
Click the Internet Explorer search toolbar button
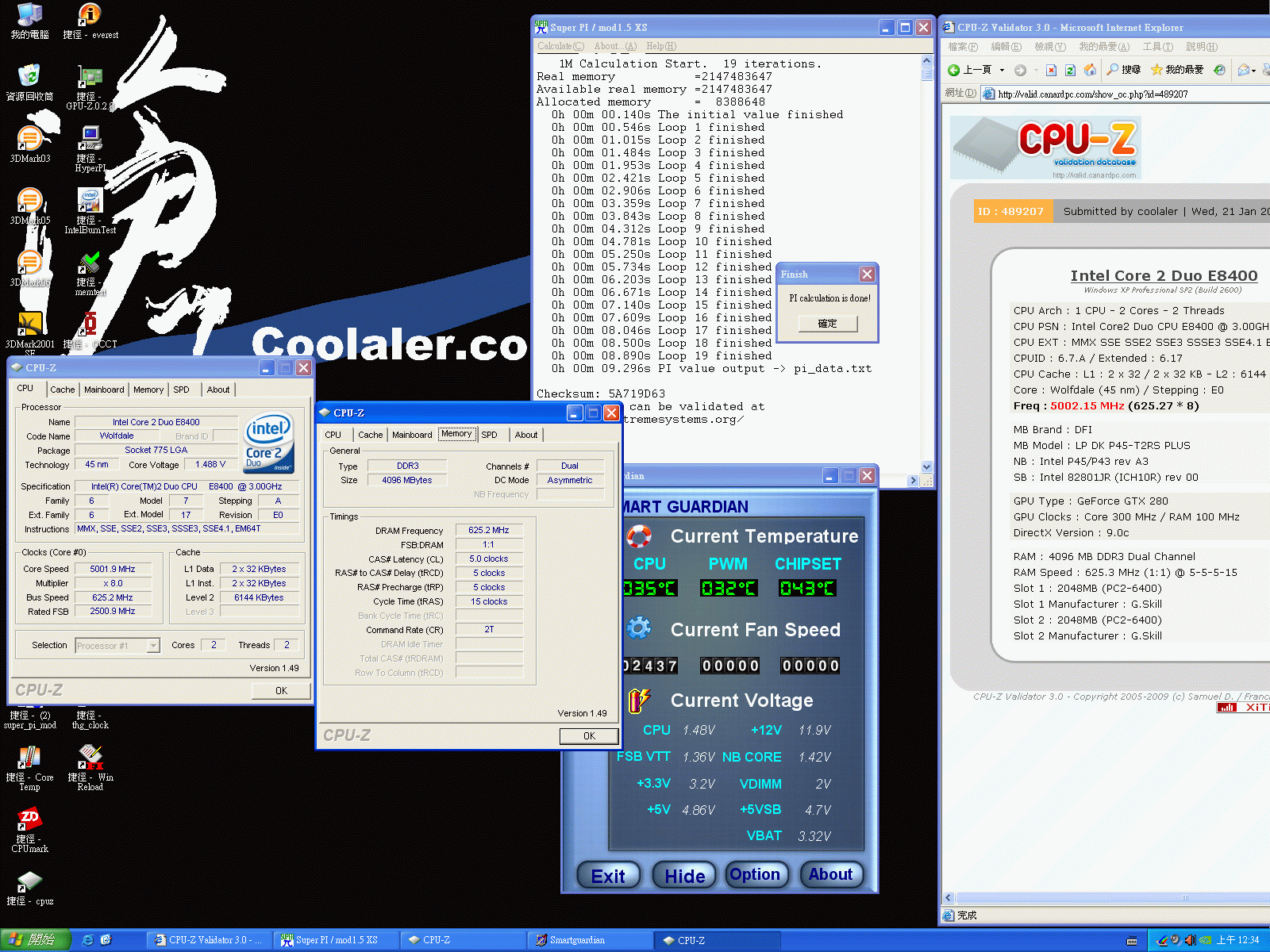[1124, 70]
